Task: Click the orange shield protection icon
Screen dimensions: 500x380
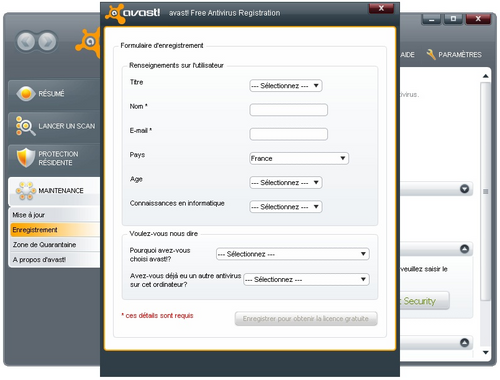Action: pyautogui.click(x=26, y=158)
